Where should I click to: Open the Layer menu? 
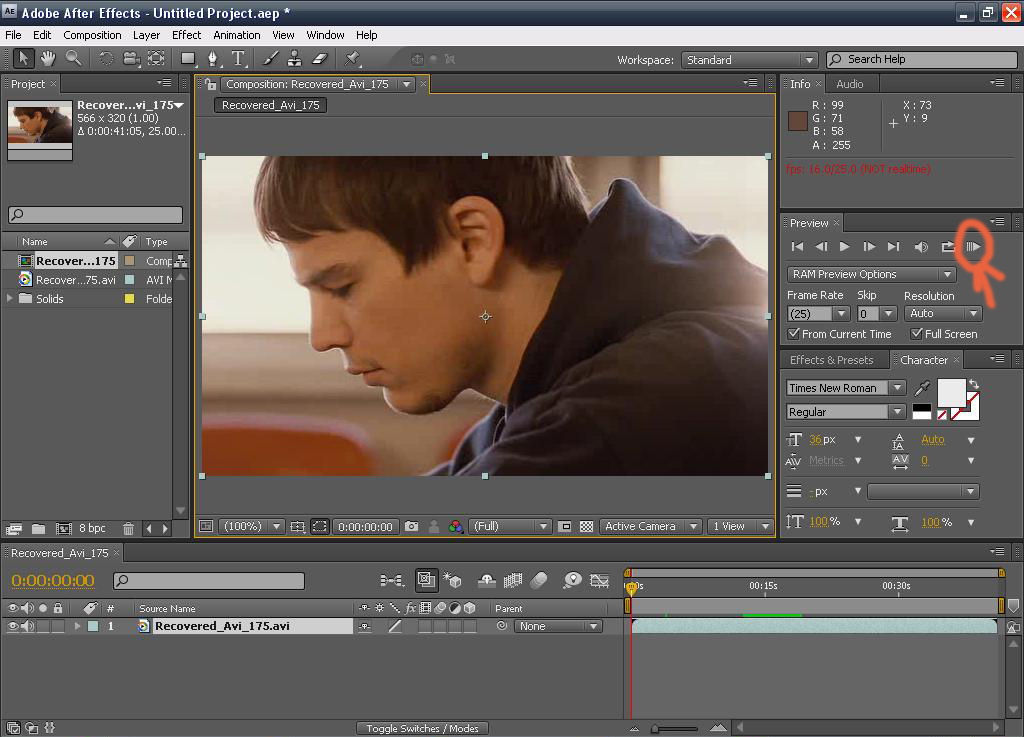pos(146,35)
